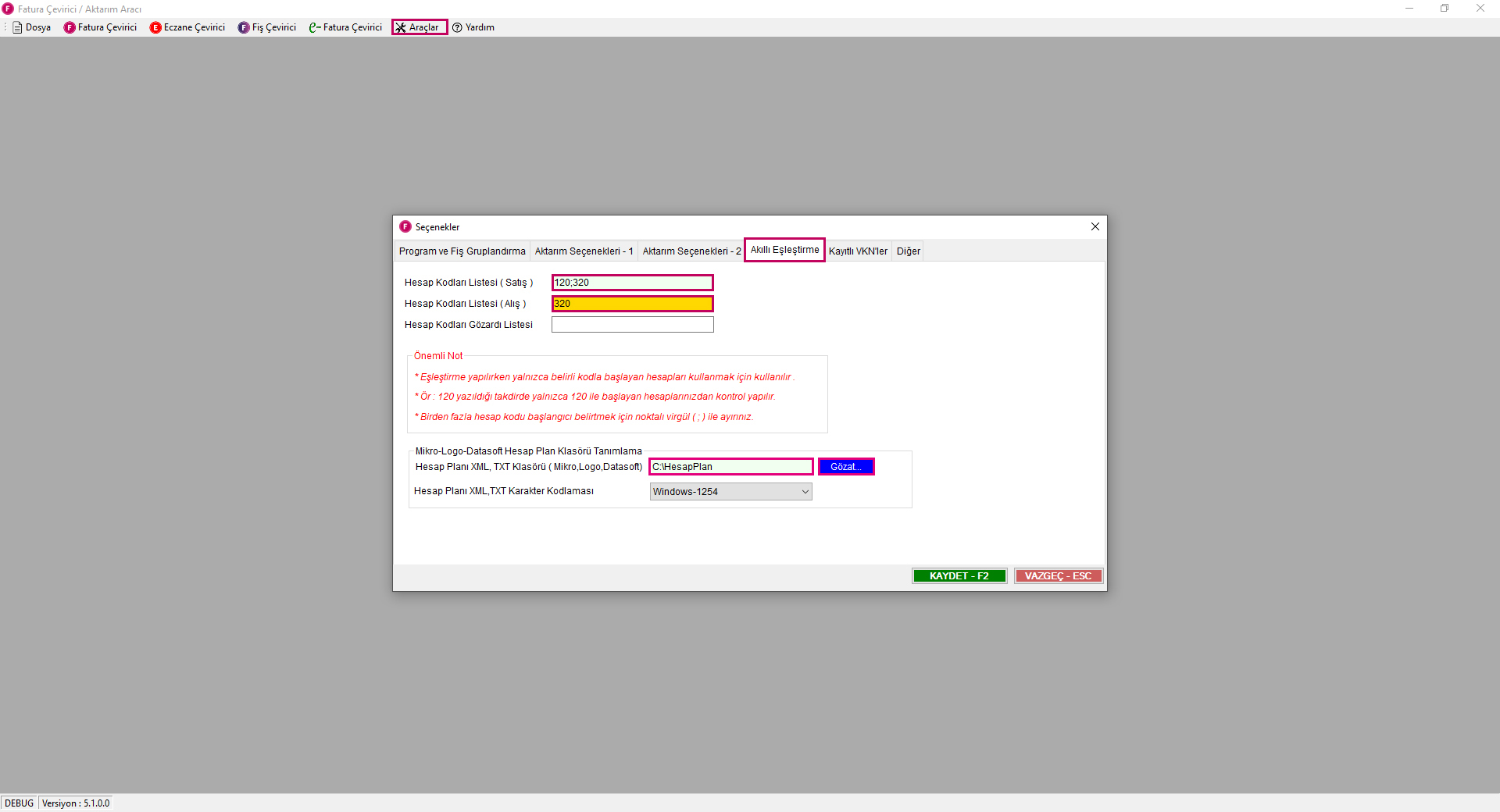Click the yellow Alış hesap kodları field
Viewport: 1500px width, 812px height.
tap(632, 304)
